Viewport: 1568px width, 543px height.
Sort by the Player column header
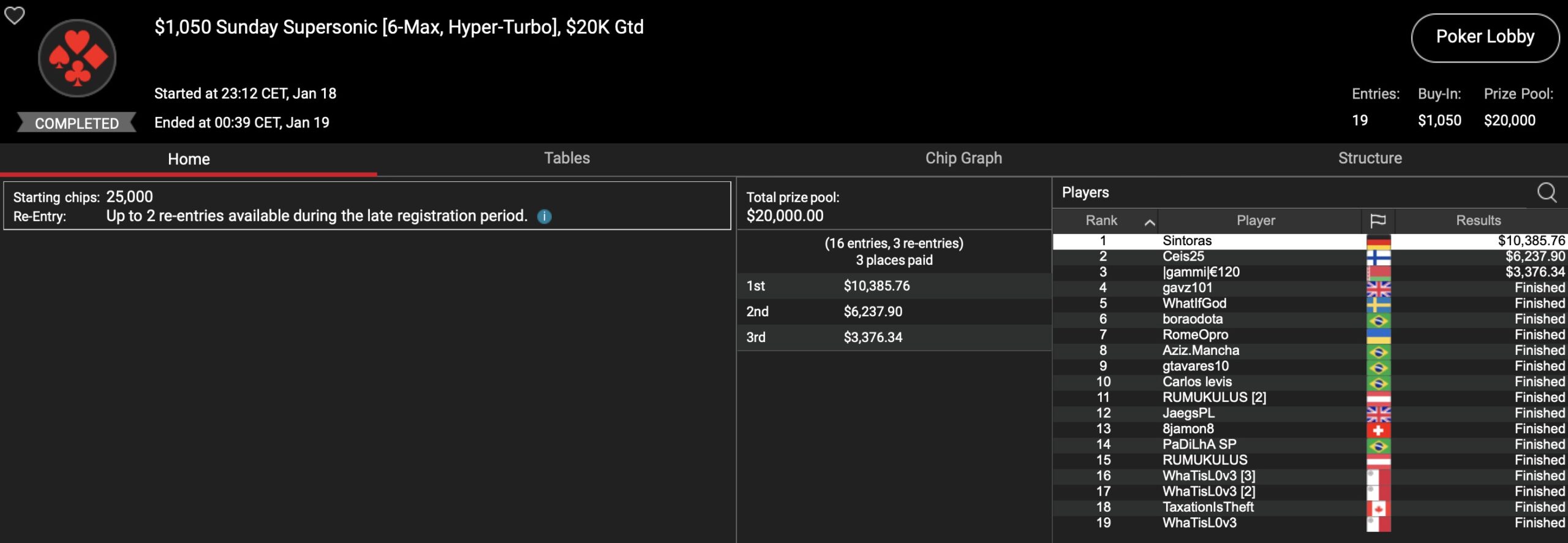(x=1256, y=221)
